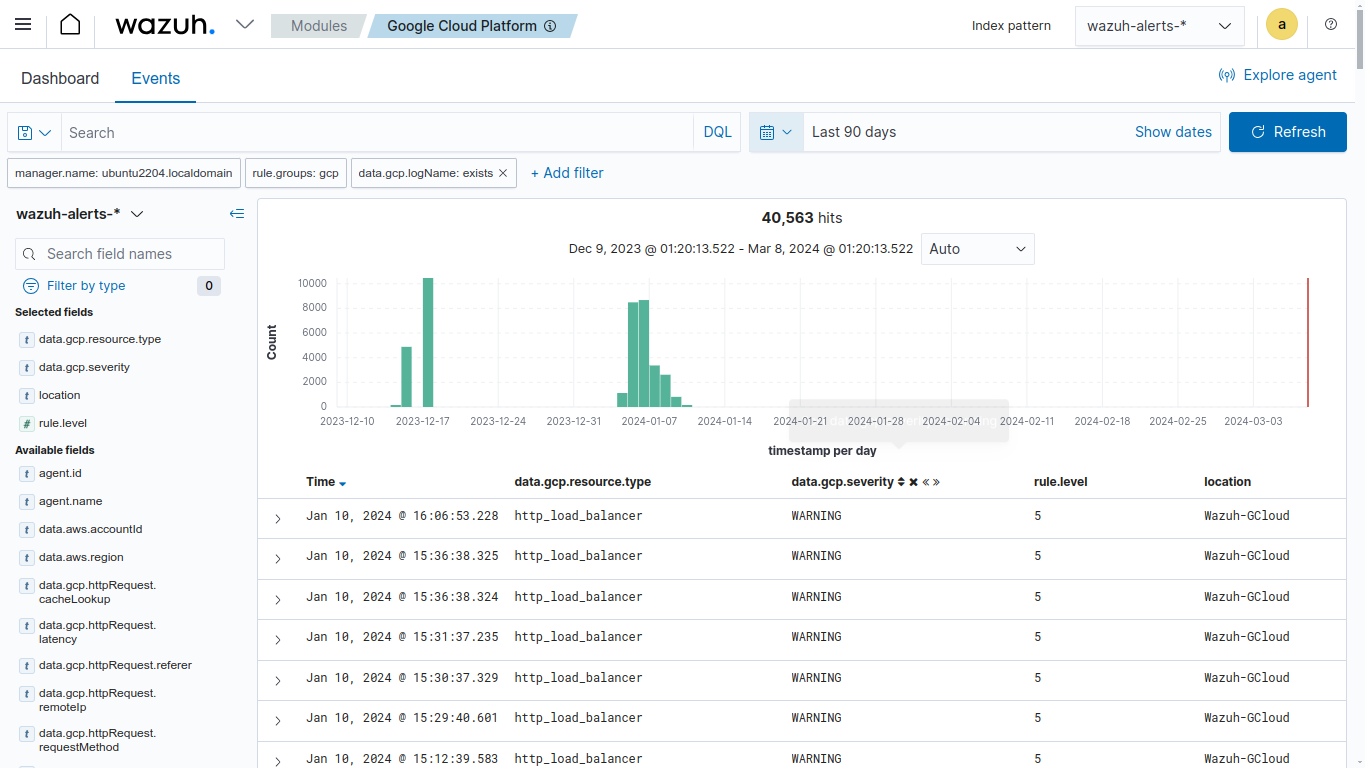Open Modules breadcrumb
The image size is (1365, 768).
click(x=318, y=26)
